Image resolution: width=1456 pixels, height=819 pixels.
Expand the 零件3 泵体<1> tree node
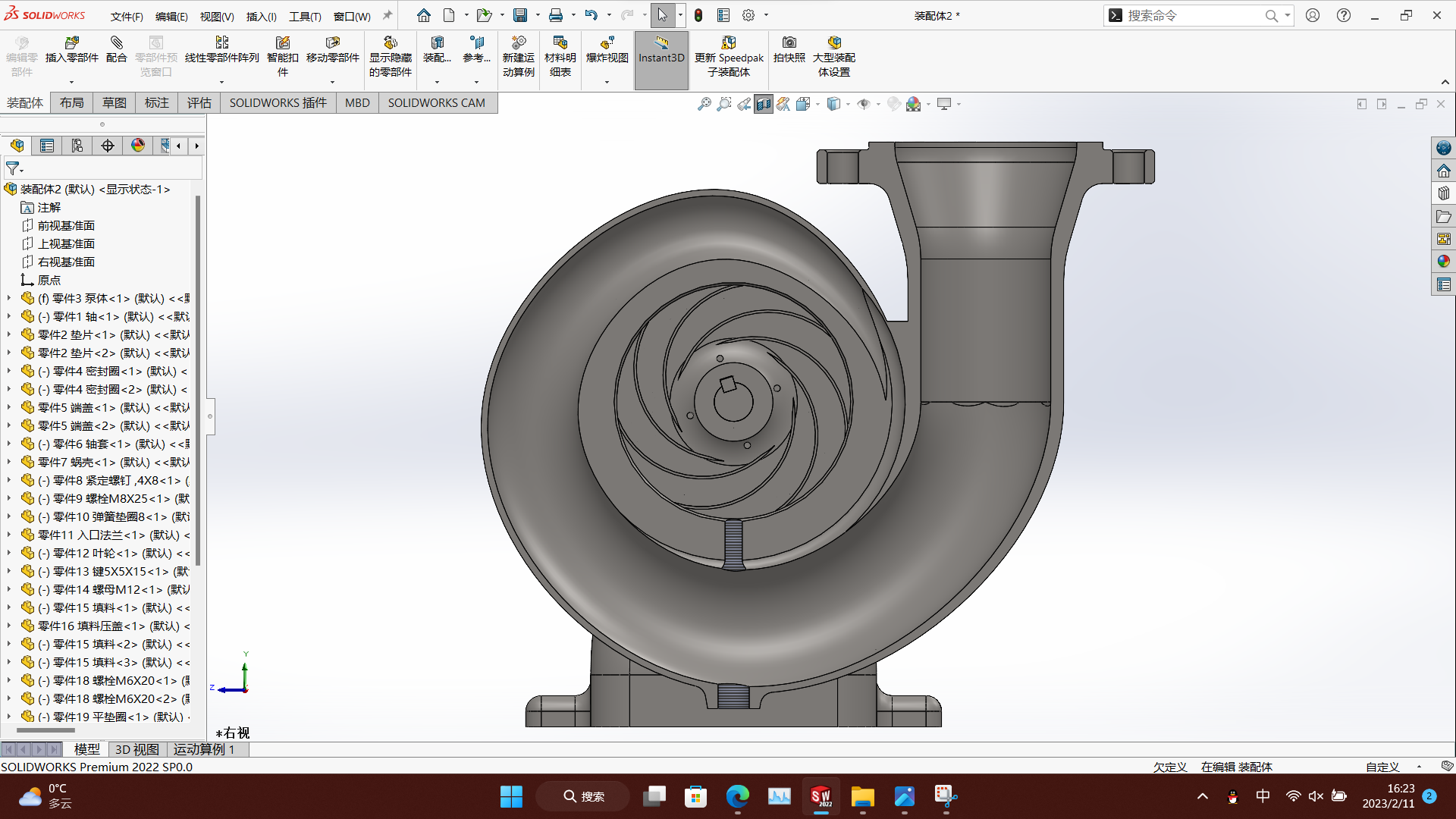pos(9,298)
